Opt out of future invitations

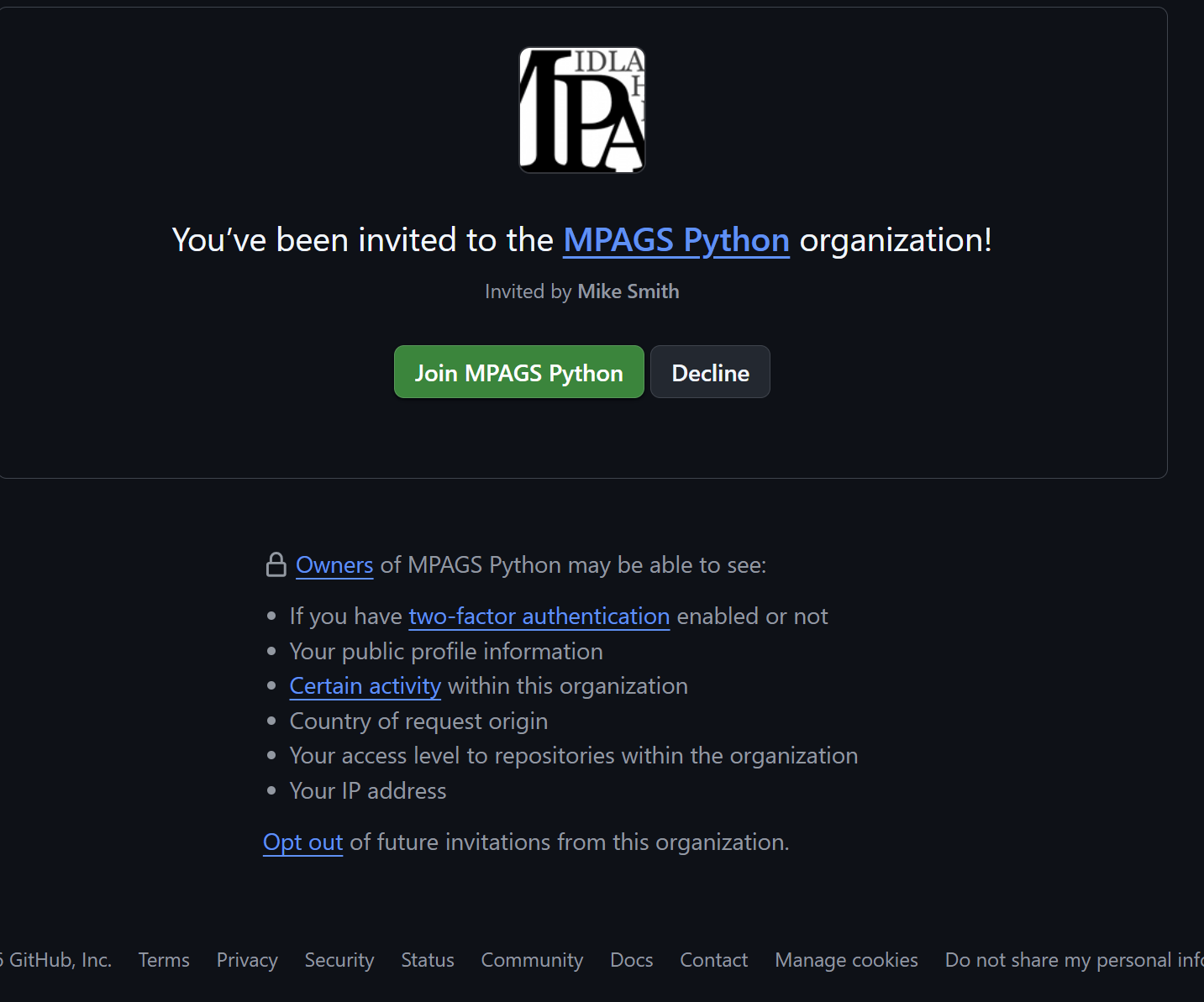click(x=302, y=842)
